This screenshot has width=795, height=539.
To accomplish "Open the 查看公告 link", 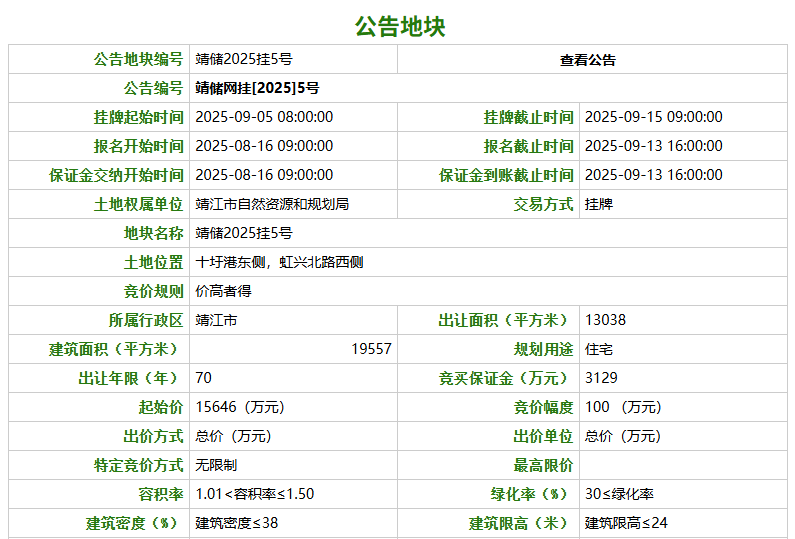I will pyautogui.click(x=588, y=60).
